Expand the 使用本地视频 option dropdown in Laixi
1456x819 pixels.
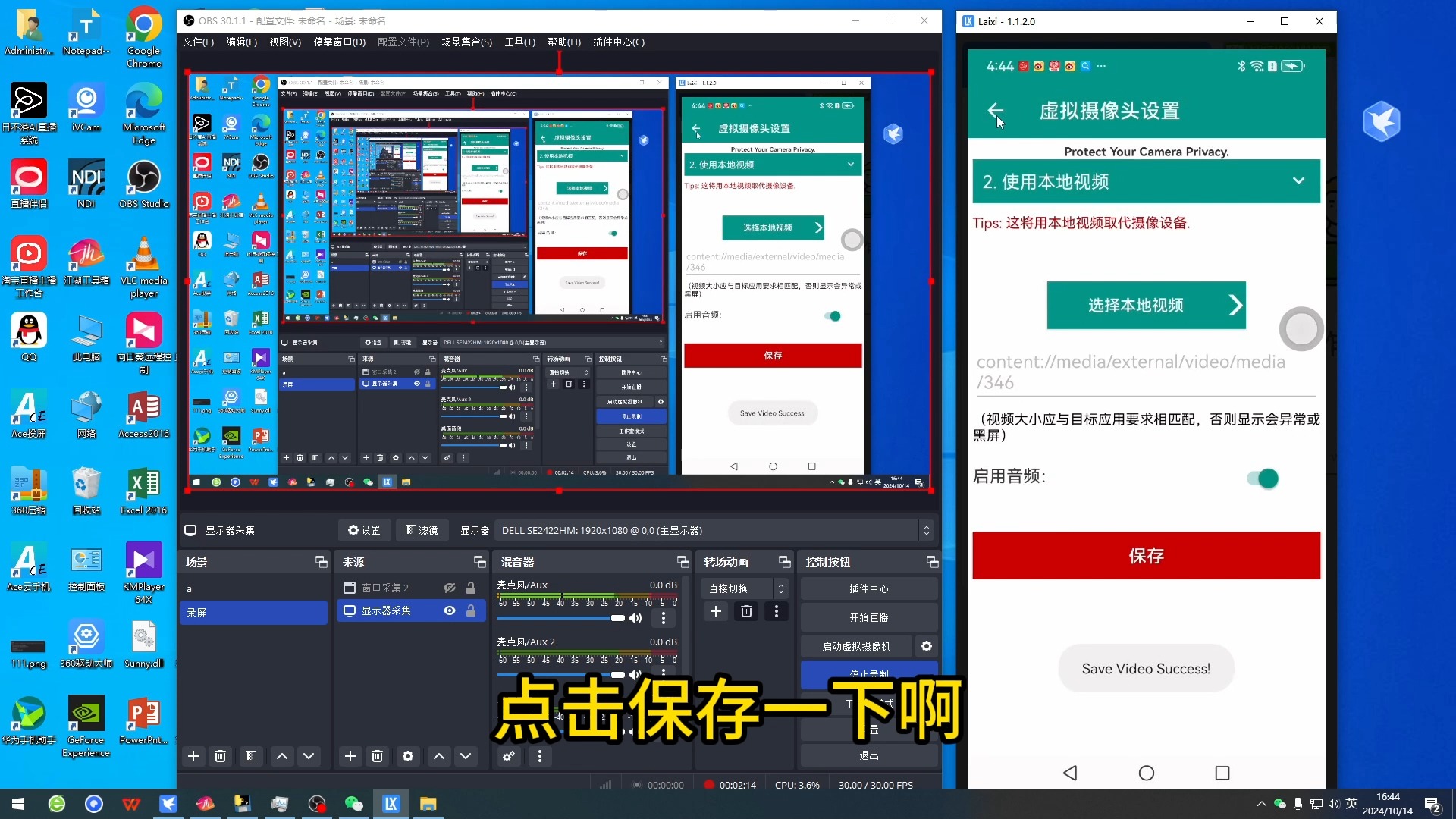(1298, 181)
